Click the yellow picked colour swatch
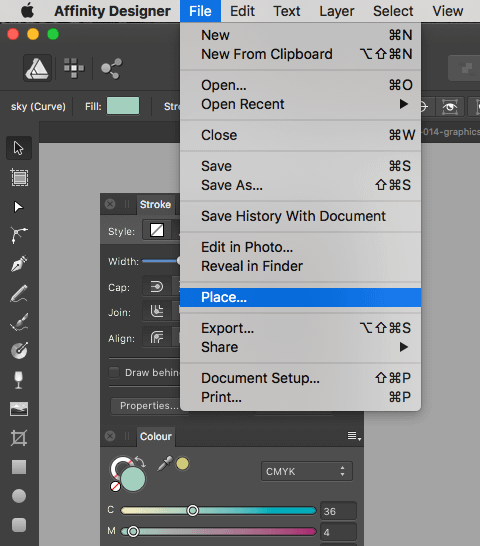The height and width of the screenshot is (546, 480). [x=183, y=464]
